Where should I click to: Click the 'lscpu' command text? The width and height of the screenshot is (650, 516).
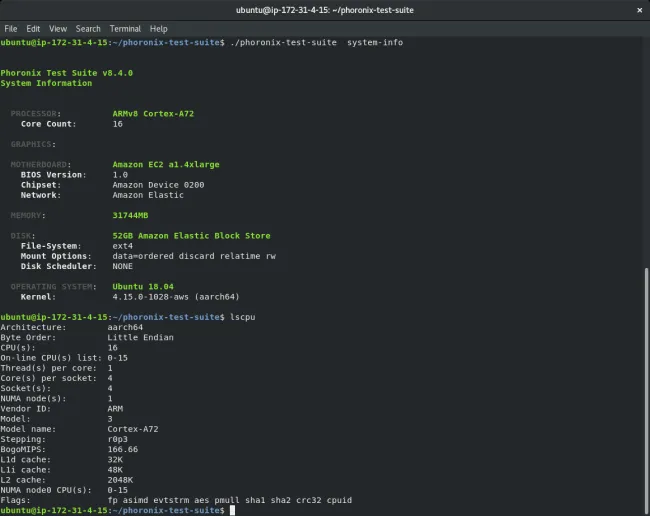point(242,316)
